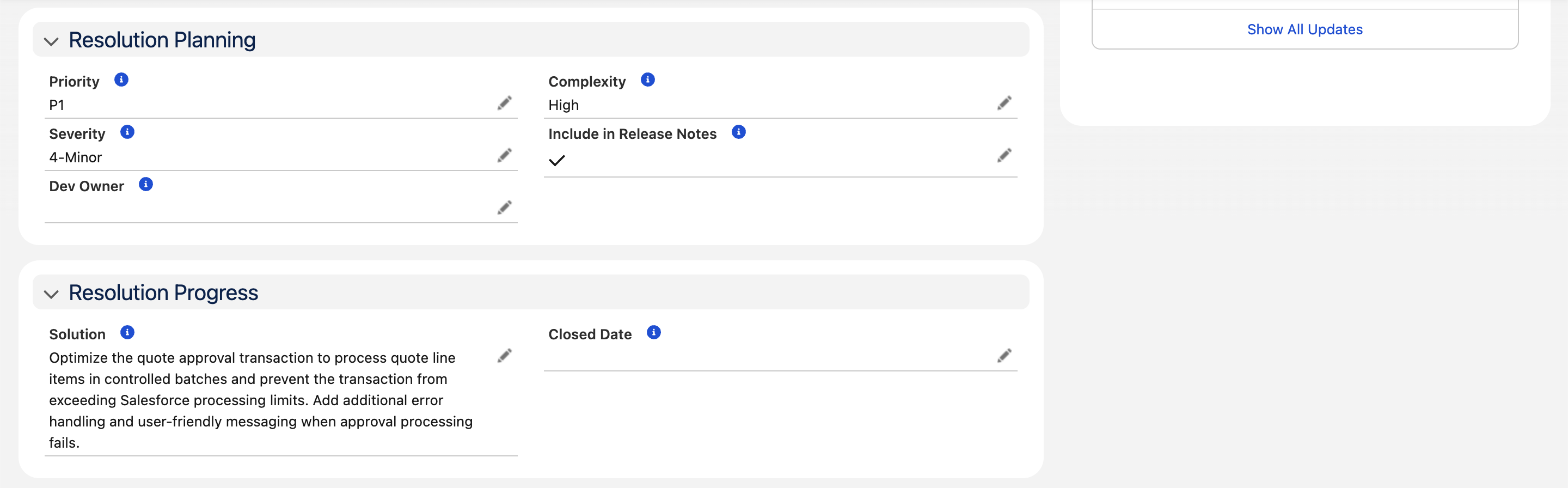Click the Resolution Progress section heading

(x=163, y=293)
